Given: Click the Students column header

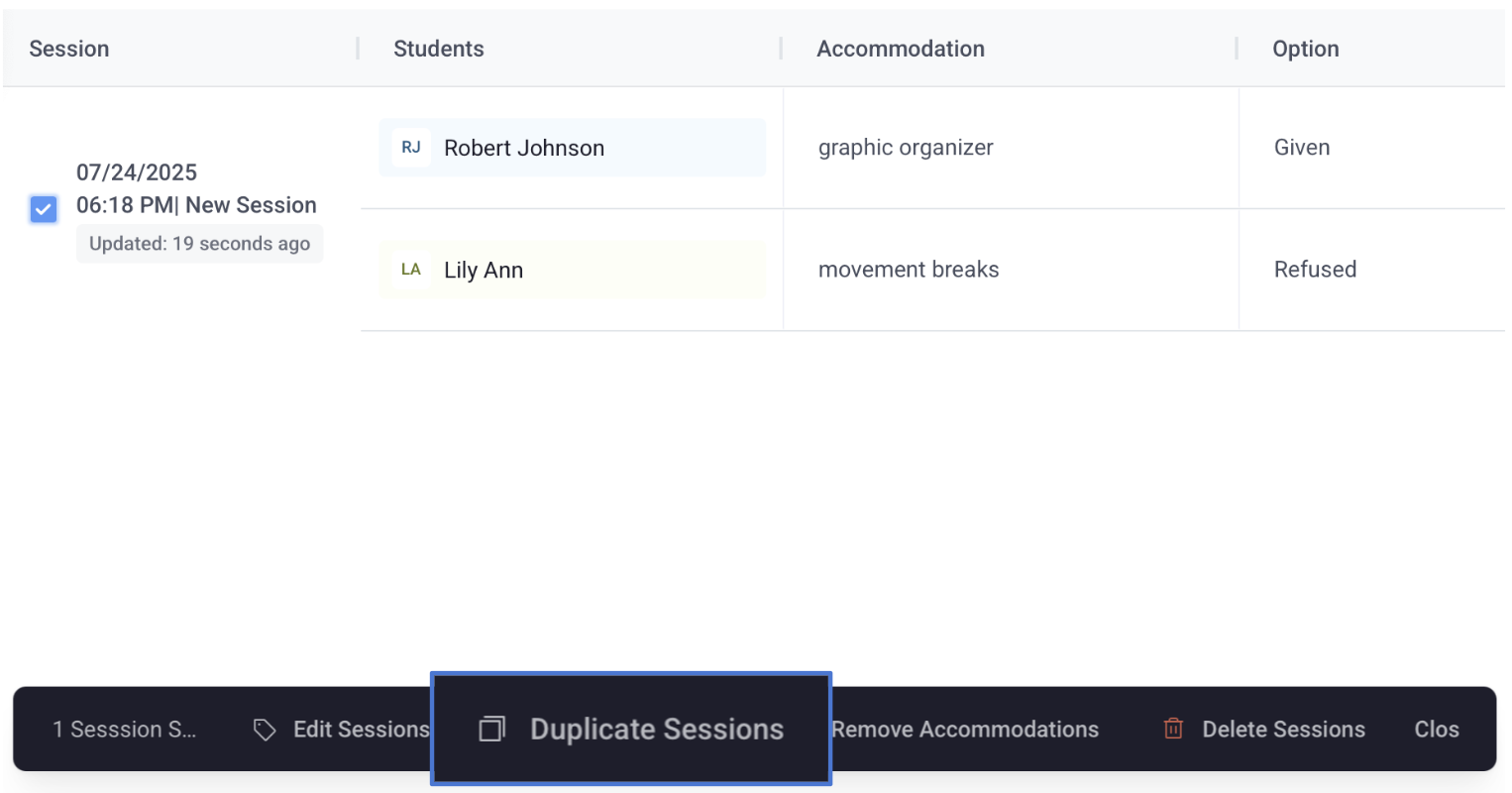Looking at the screenshot, I should click(439, 49).
